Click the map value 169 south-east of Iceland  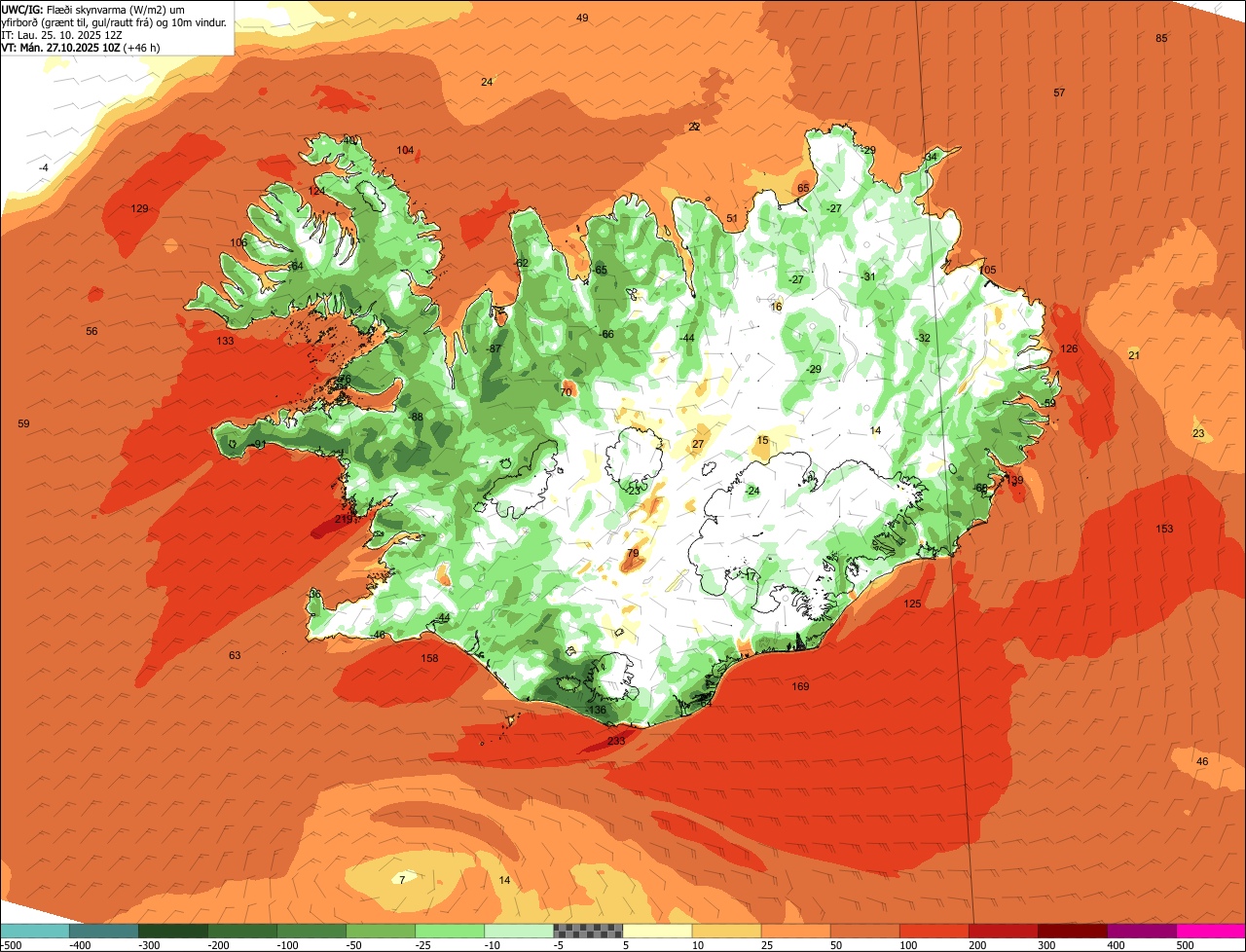[x=800, y=686]
